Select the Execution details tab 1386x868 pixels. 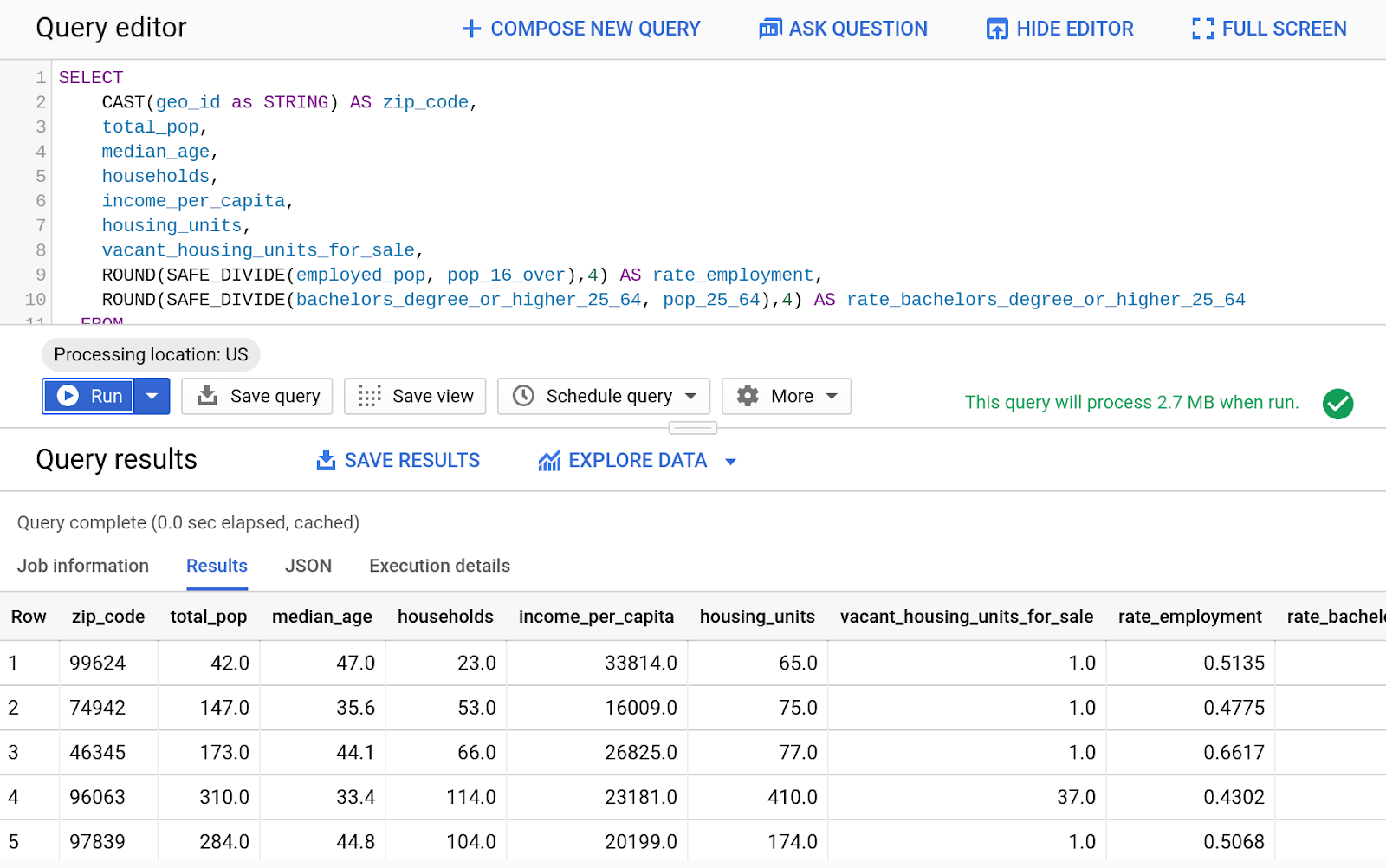pyautogui.click(x=439, y=566)
